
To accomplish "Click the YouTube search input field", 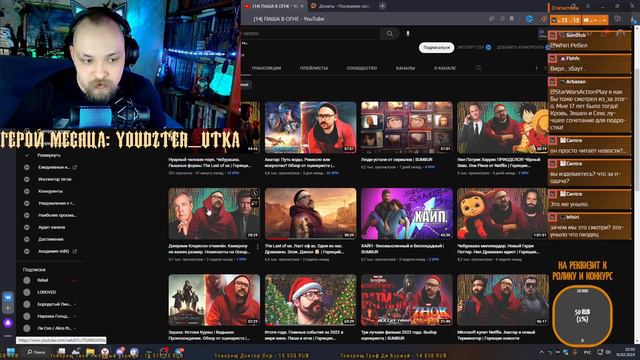I will coord(310,33).
